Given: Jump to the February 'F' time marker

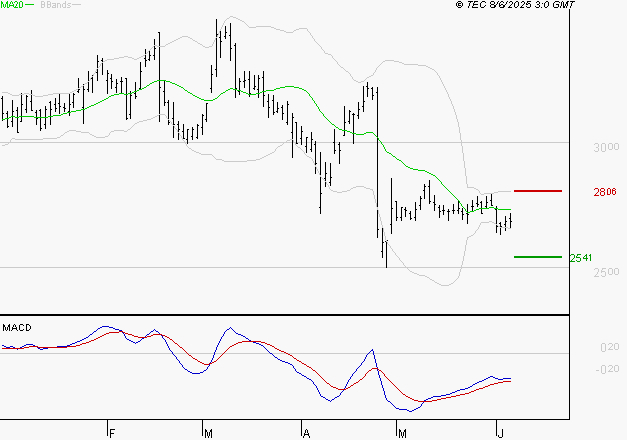Looking at the screenshot, I should (111, 433).
